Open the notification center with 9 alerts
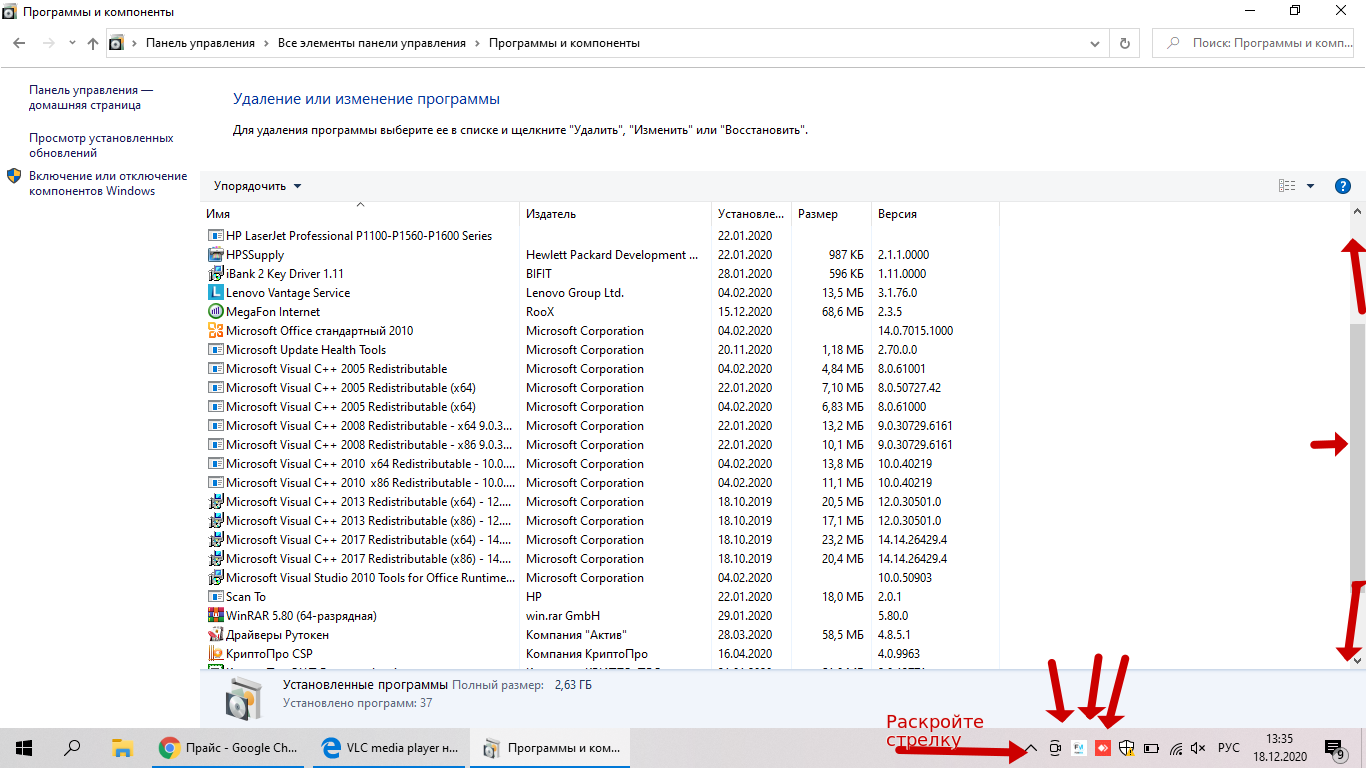This screenshot has height=768, width=1366. coord(1334,748)
